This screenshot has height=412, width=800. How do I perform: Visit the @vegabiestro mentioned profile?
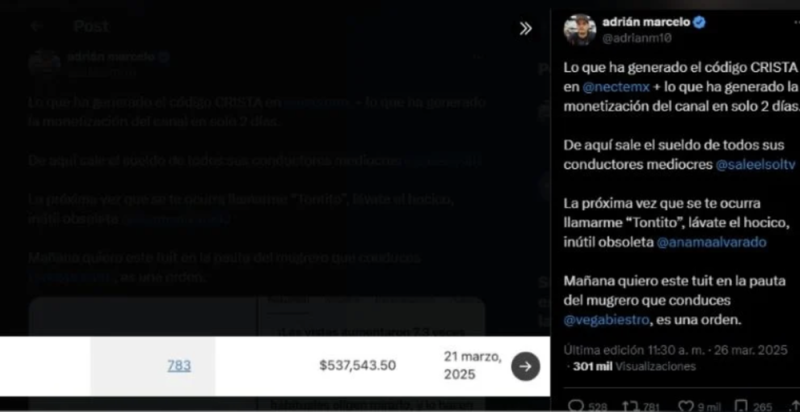[x=606, y=321]
